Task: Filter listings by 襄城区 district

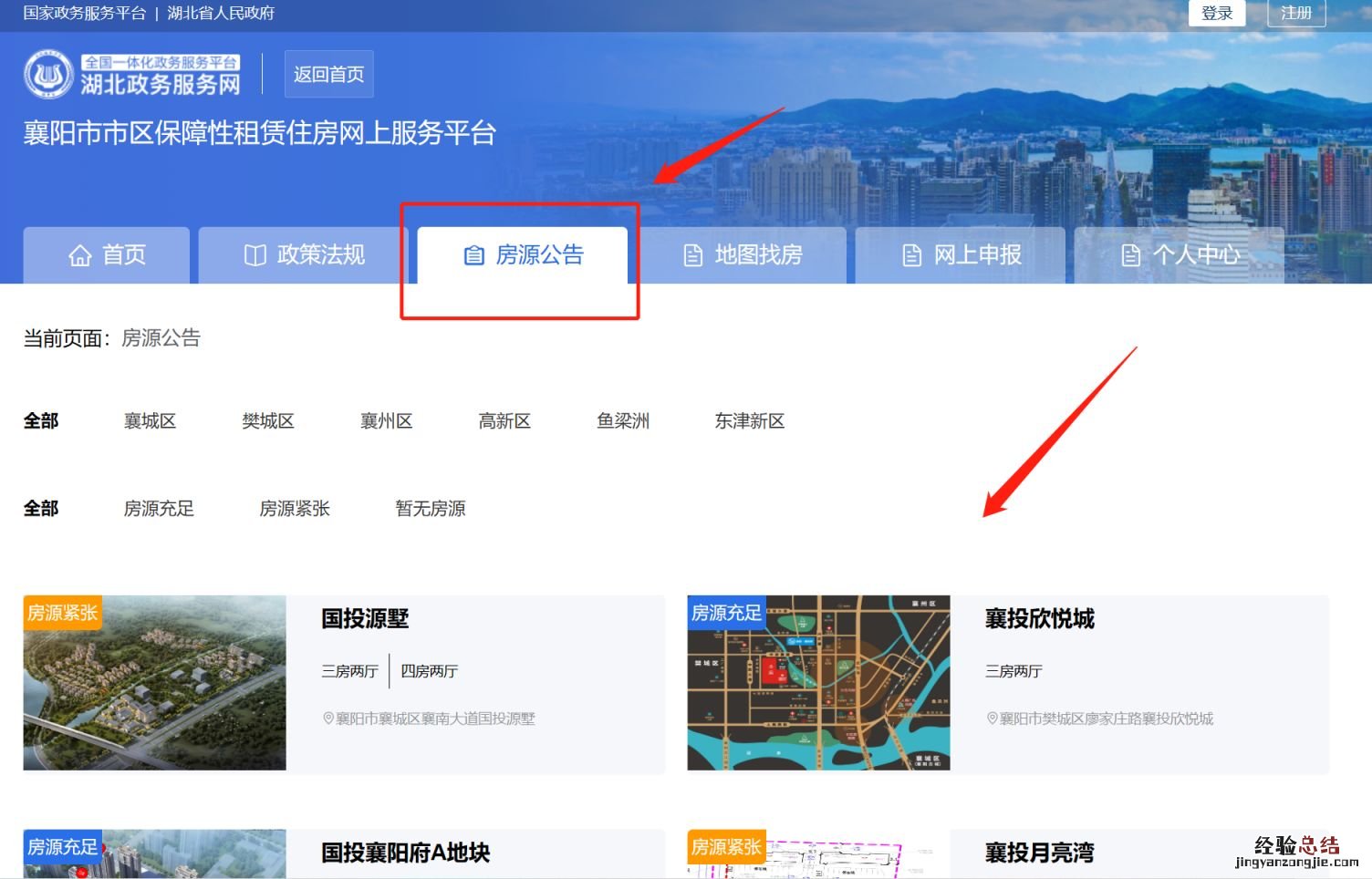Action: (x=150, y=421)
